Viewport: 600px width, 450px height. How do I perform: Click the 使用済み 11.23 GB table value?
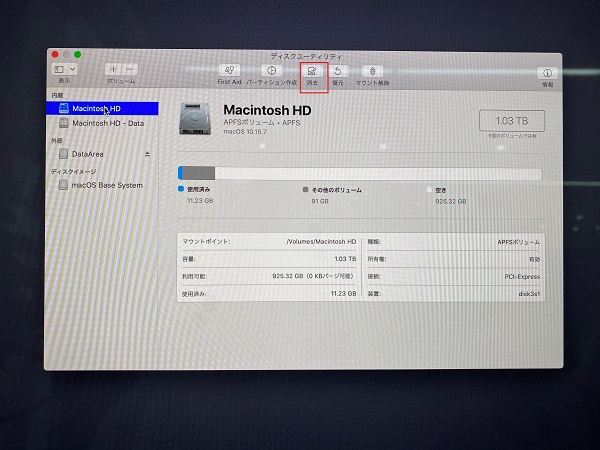pyautogui.click(x=343, y=293)
